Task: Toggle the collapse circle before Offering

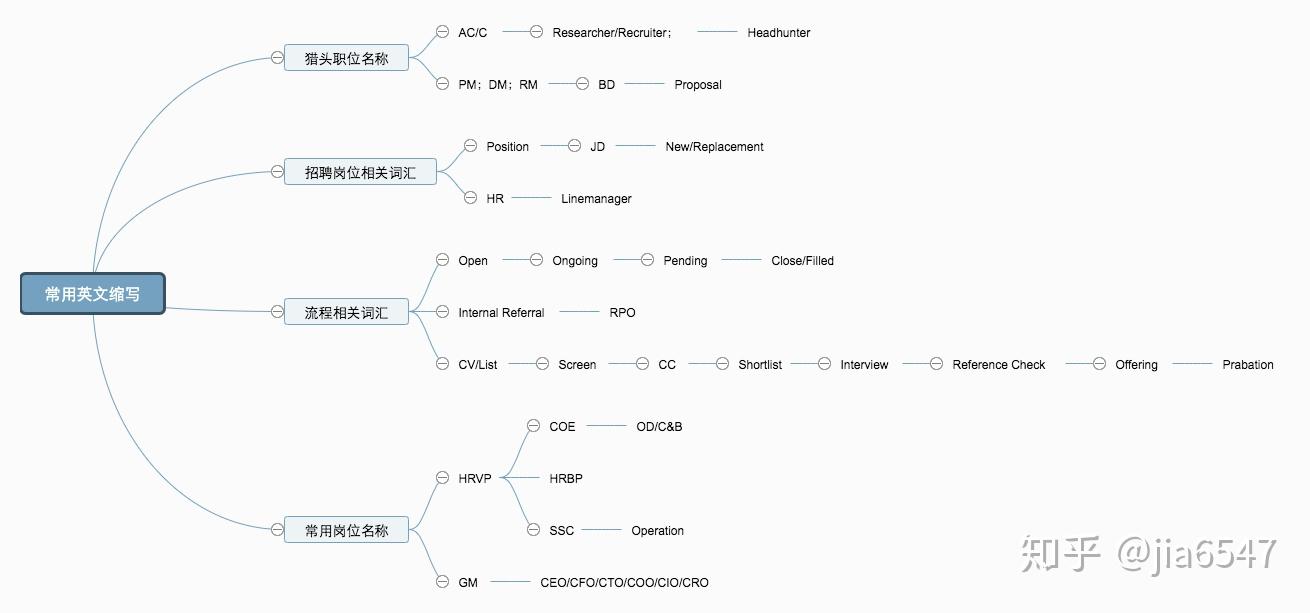Action: pyautogui.click(x=1099, y=364)
